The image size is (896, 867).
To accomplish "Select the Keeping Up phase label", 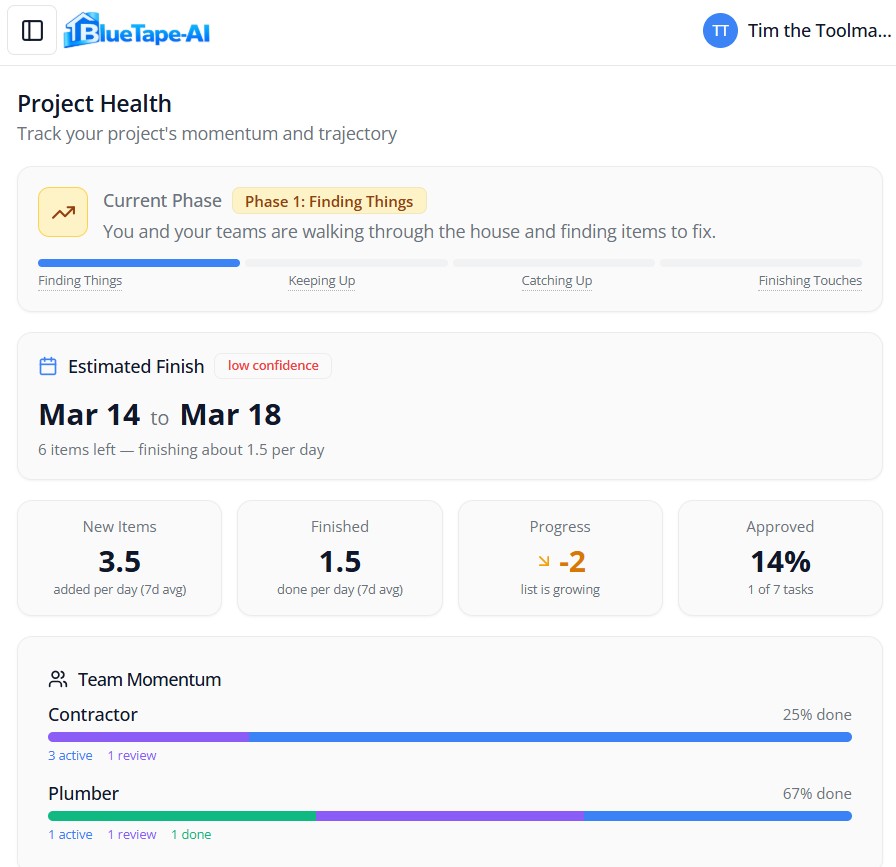I will coord(322,281).
